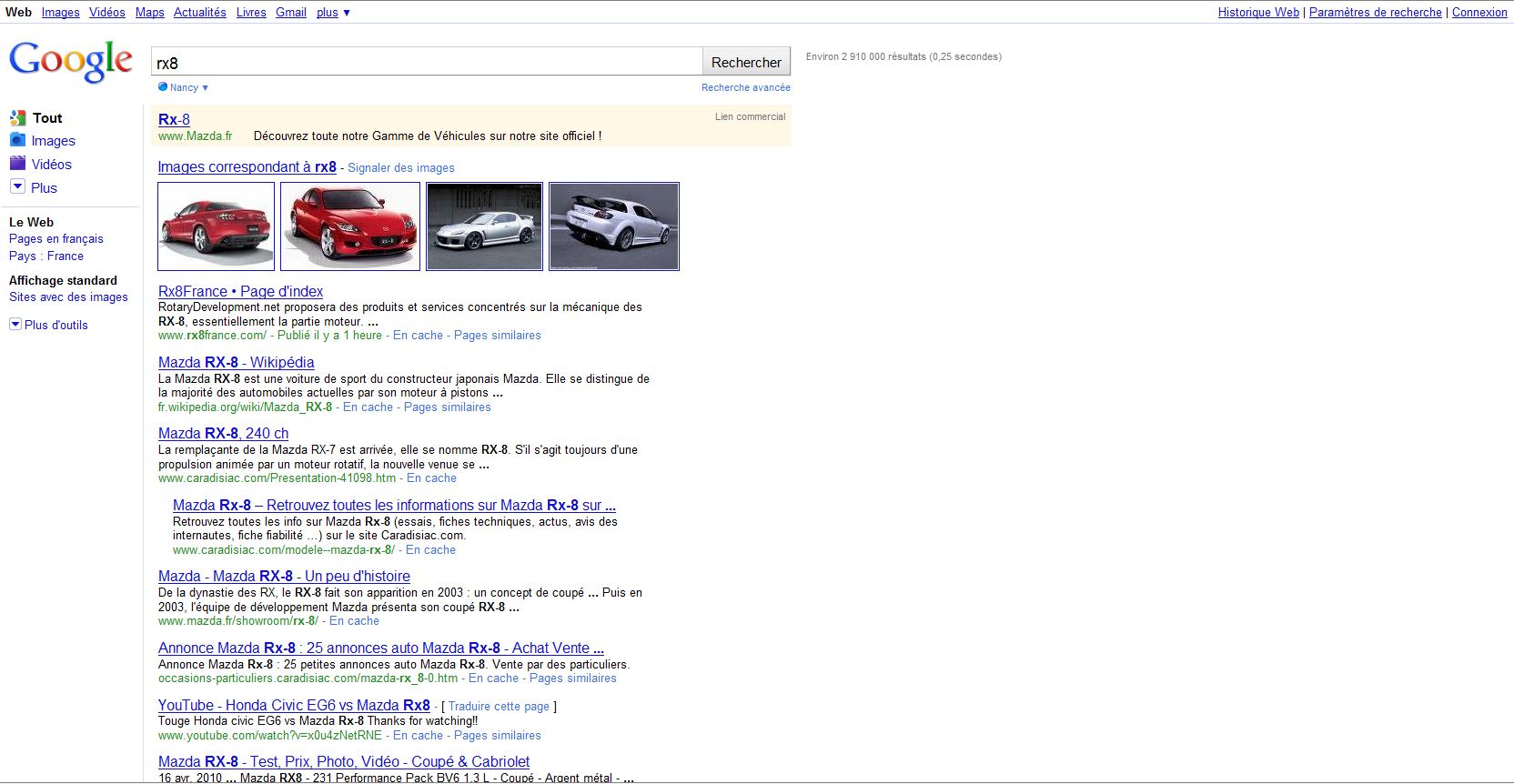
Task: Open Actualités in the top navigation bar
Action: [199, 13]
